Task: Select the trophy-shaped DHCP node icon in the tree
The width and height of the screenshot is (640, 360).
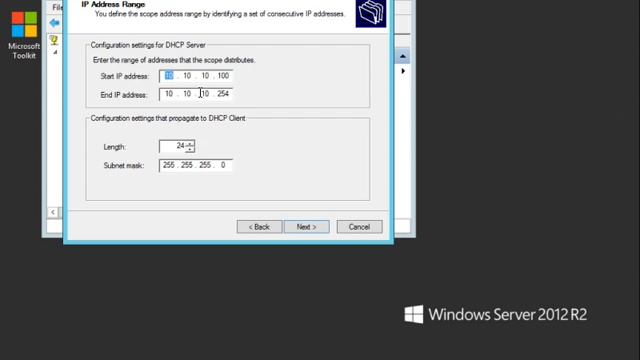Action: (x=54, y=40)
